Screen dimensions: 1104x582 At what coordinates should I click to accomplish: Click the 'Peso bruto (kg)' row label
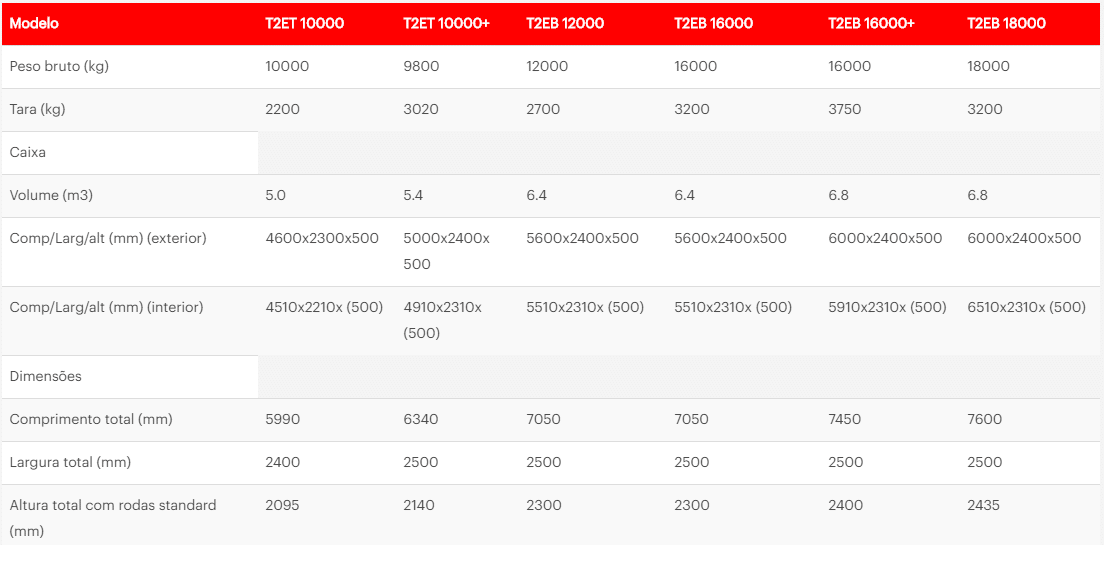click(x=59, y=66)
